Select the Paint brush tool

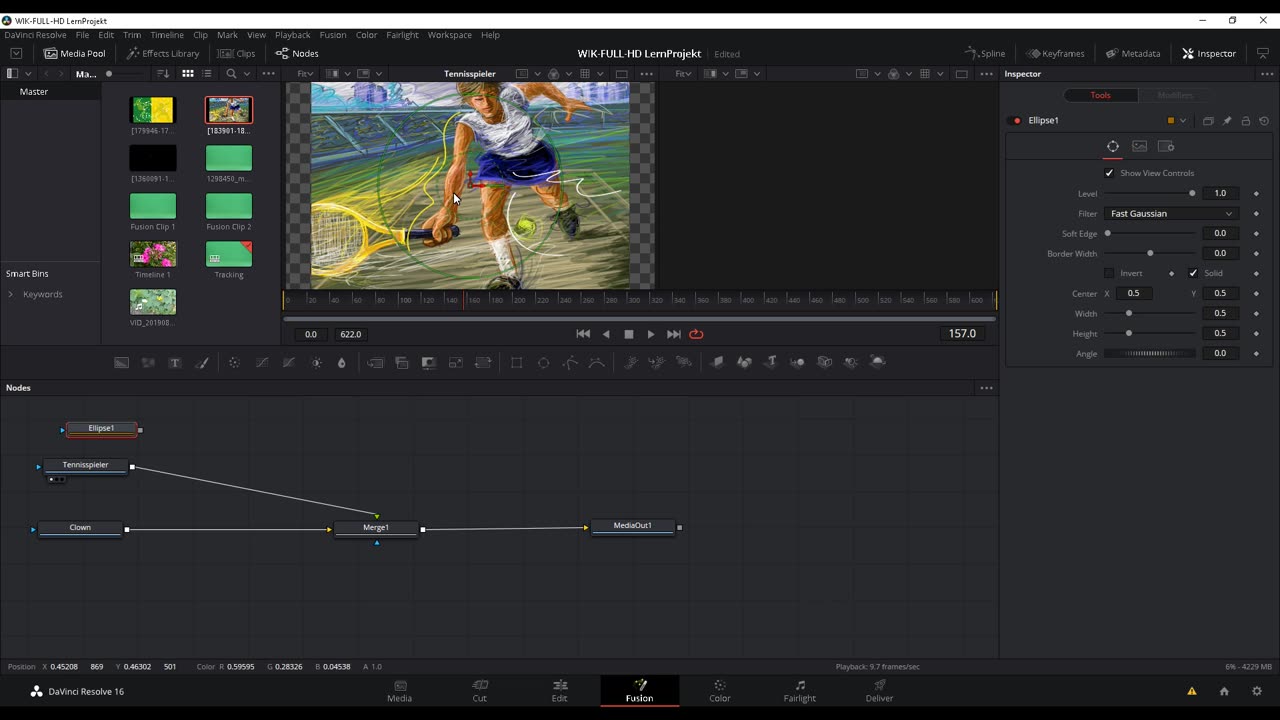[202, 363]
